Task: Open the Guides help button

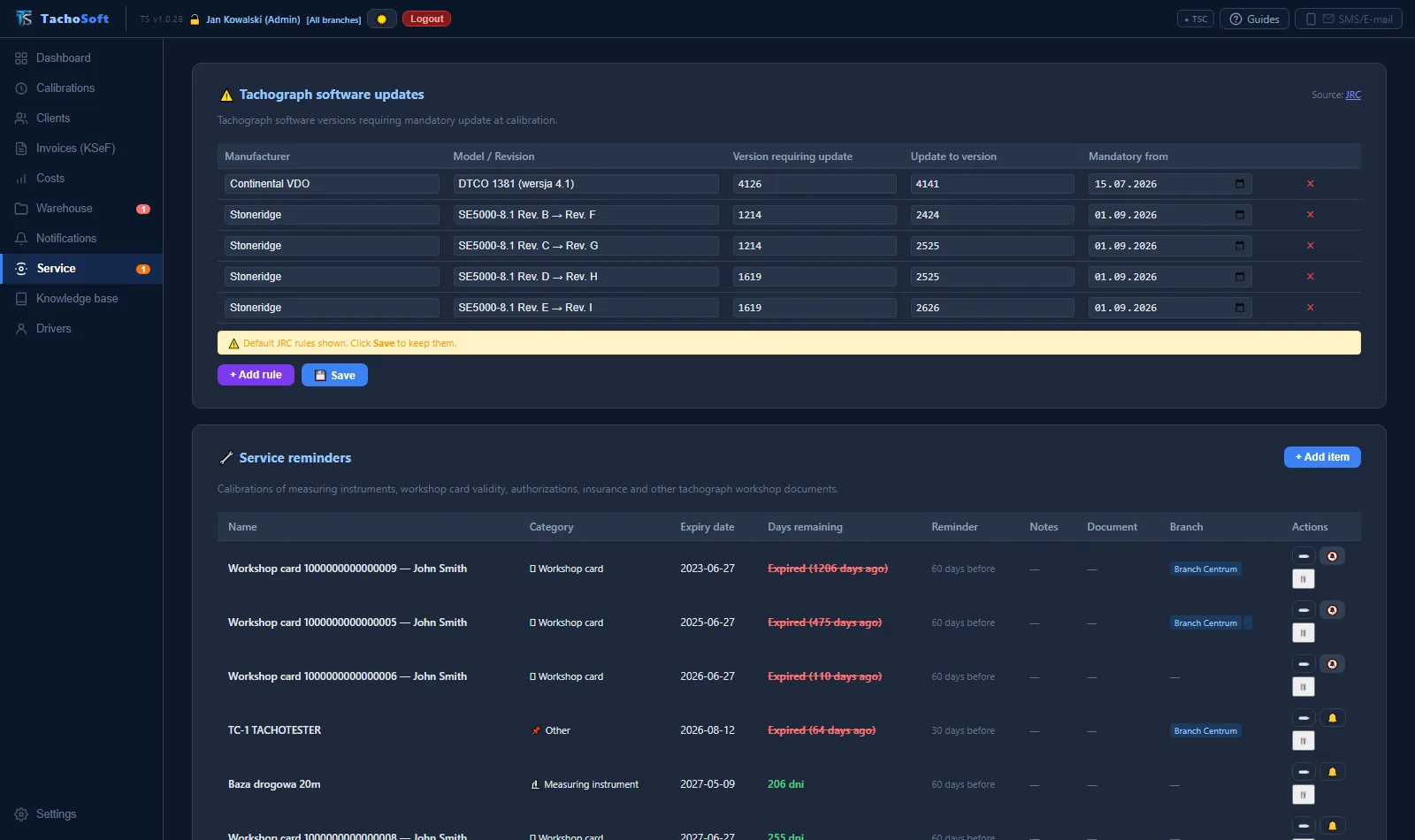Action: 1254,19
